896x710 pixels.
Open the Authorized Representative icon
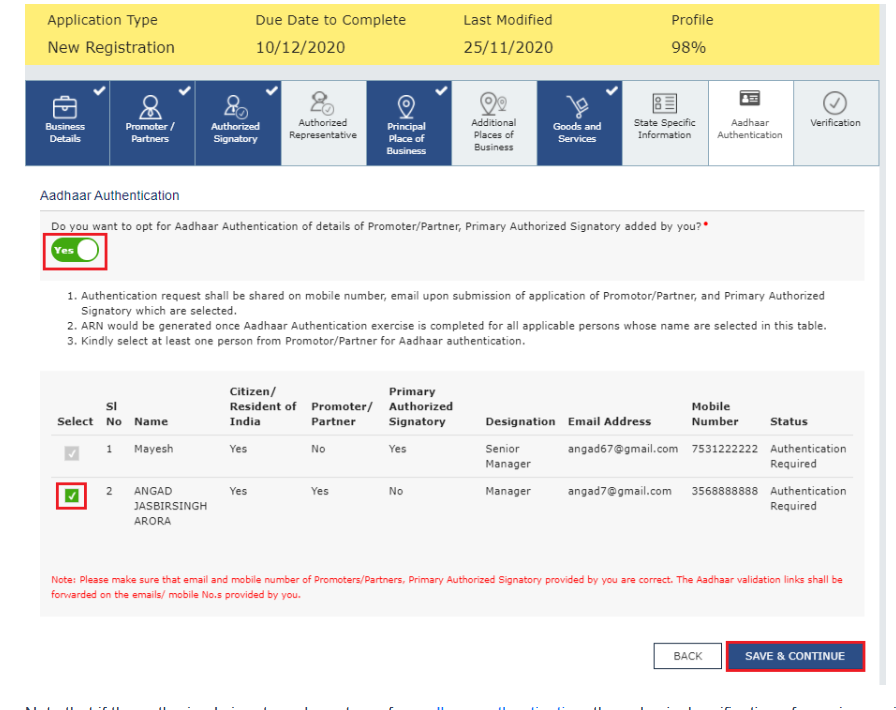[322, 103]
